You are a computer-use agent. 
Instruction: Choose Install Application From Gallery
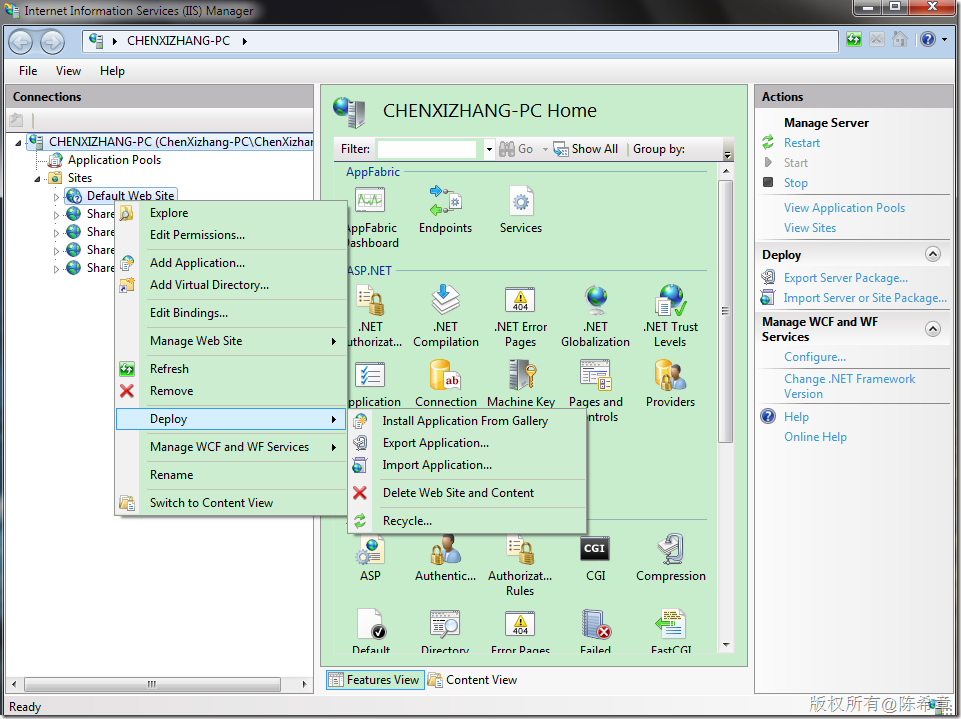(x=465, y=421)
